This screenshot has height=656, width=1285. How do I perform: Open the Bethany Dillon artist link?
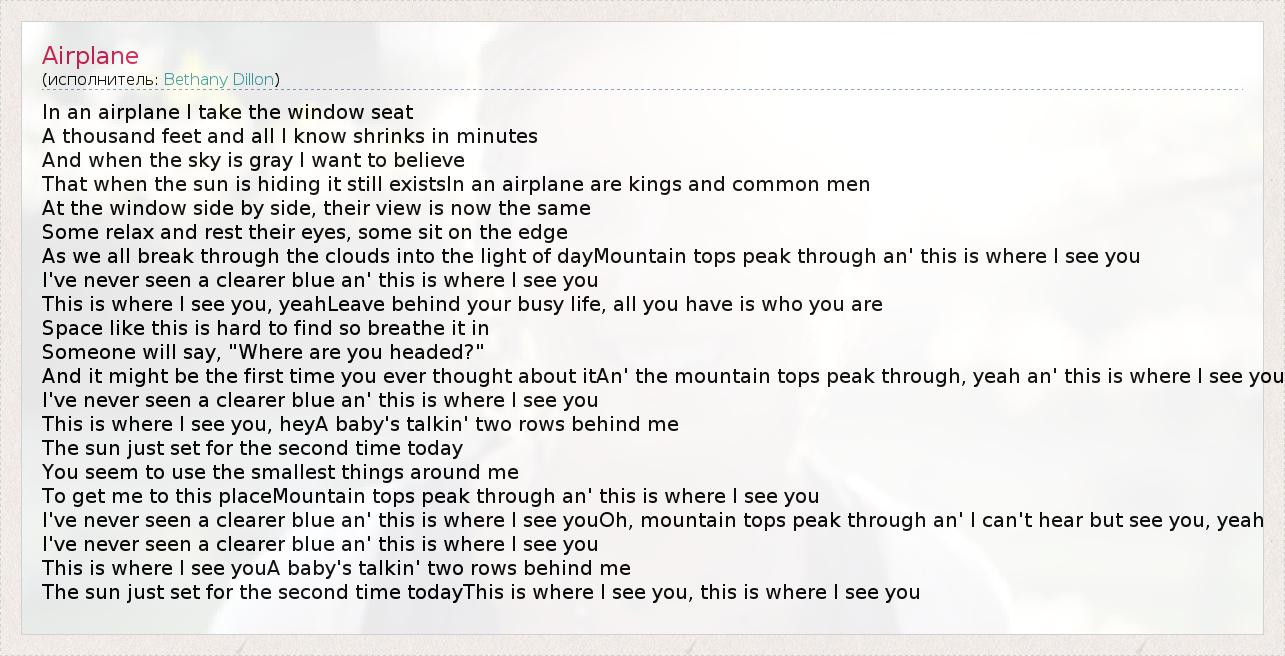(220, 79)
